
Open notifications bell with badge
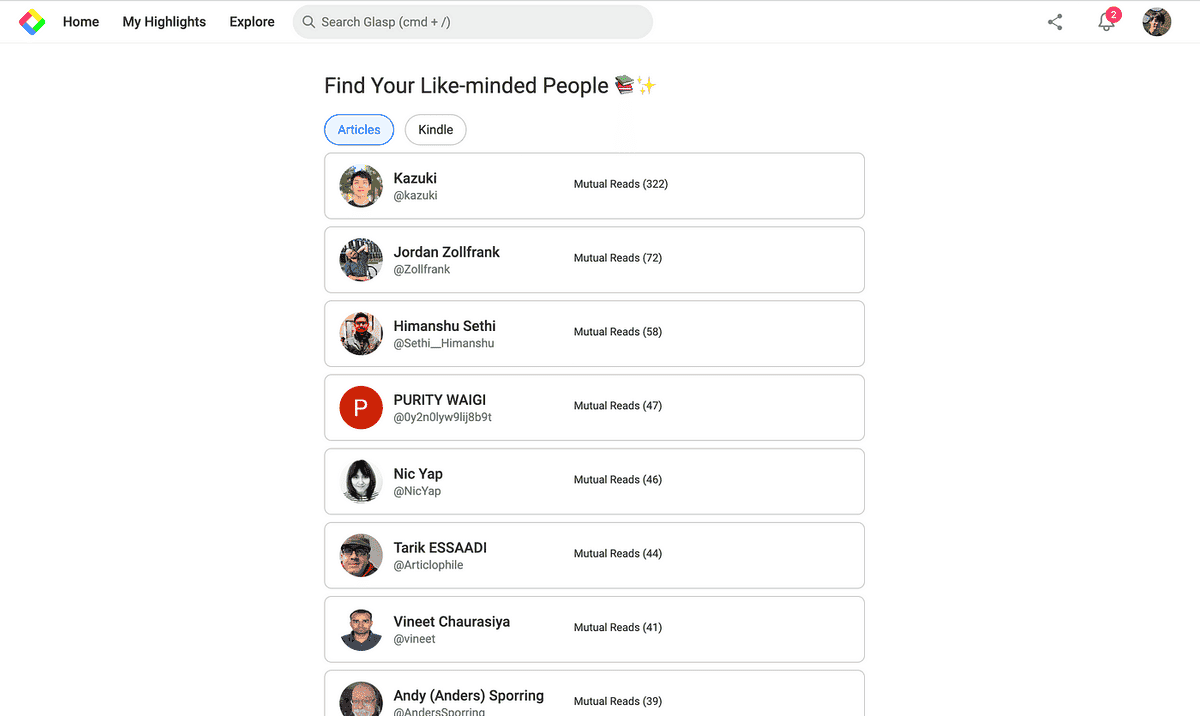click(x=1107, y=21)
